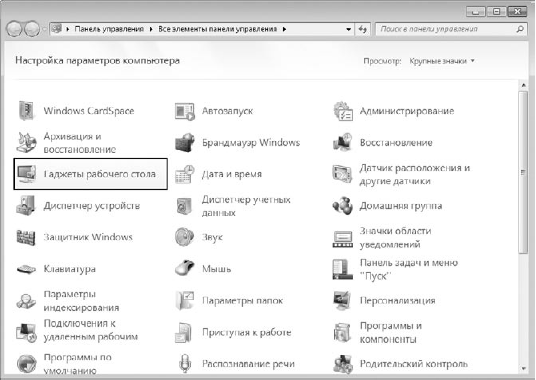Open the Администрирование link
The image size is (536, 380).
407,111
